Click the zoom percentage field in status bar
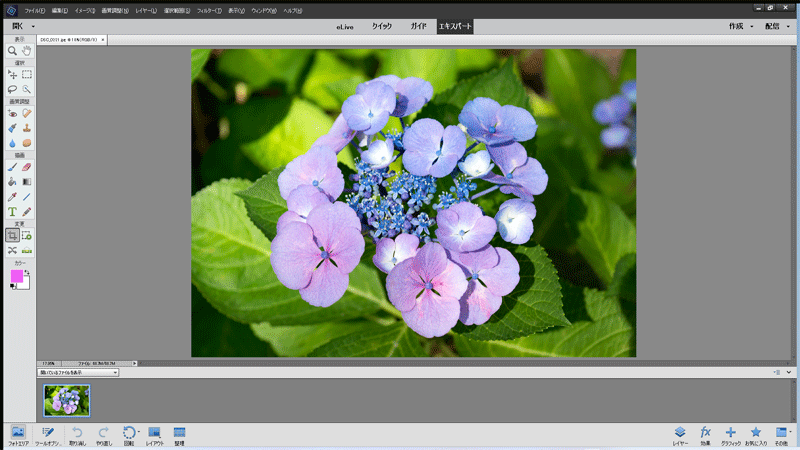 click(x=48, y=363)
